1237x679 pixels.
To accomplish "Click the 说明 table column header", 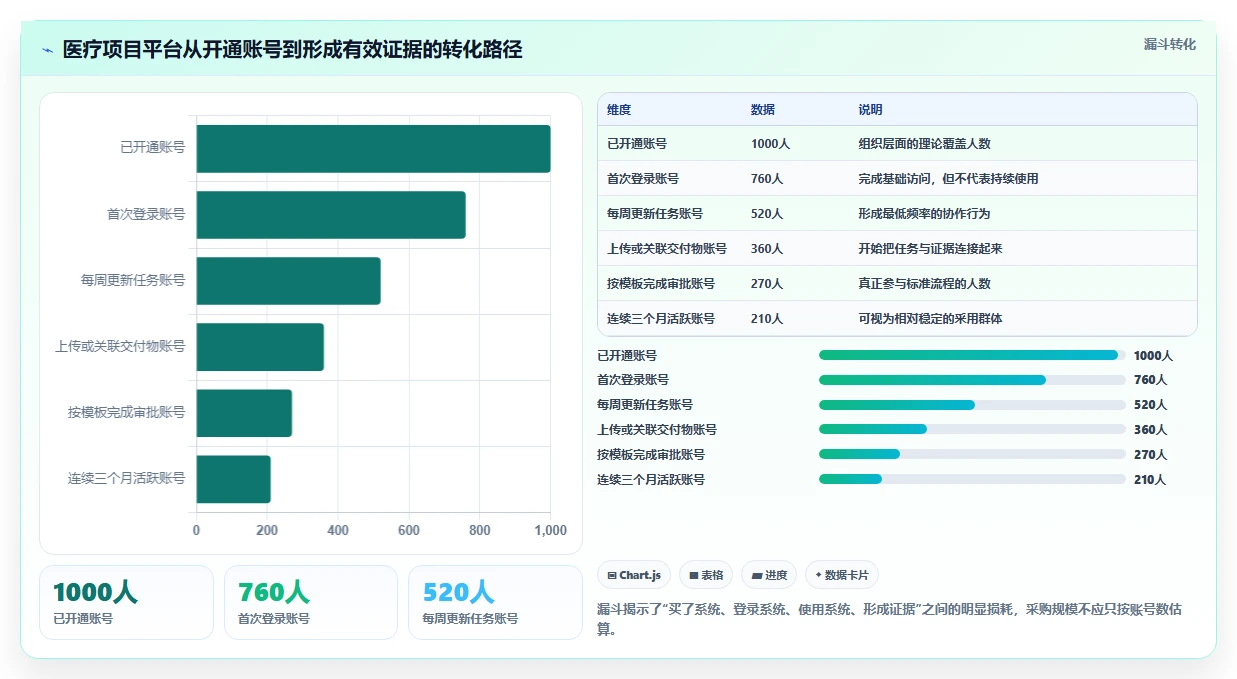I will pos(870,110).
